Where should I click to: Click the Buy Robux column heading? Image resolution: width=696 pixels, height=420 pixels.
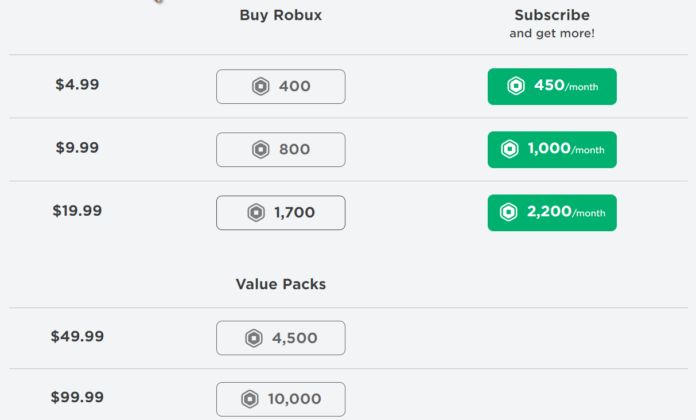click(x=280, y=15)
